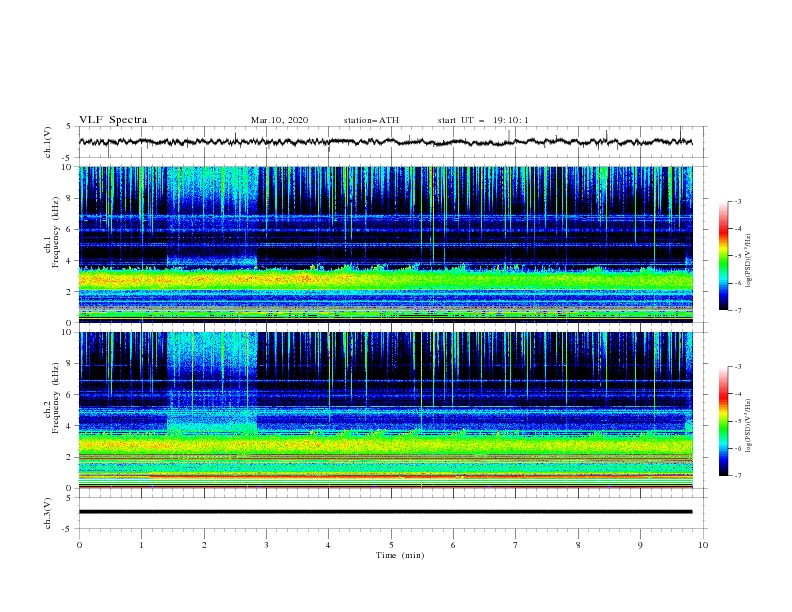Click inside the ch.1 spectrogram panel
This screenshot has width=792, height=612.
[385, 244]
